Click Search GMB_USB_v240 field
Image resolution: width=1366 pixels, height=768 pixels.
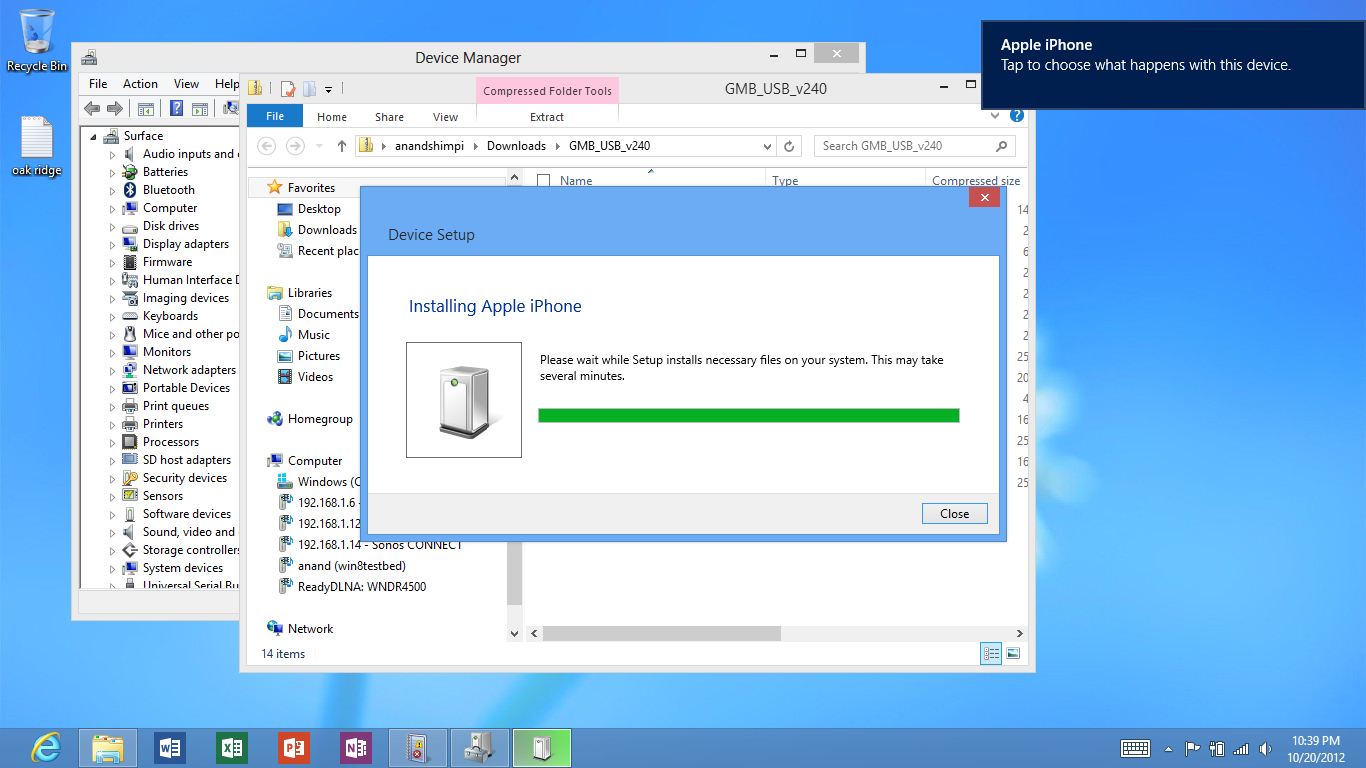pos(914,146)
